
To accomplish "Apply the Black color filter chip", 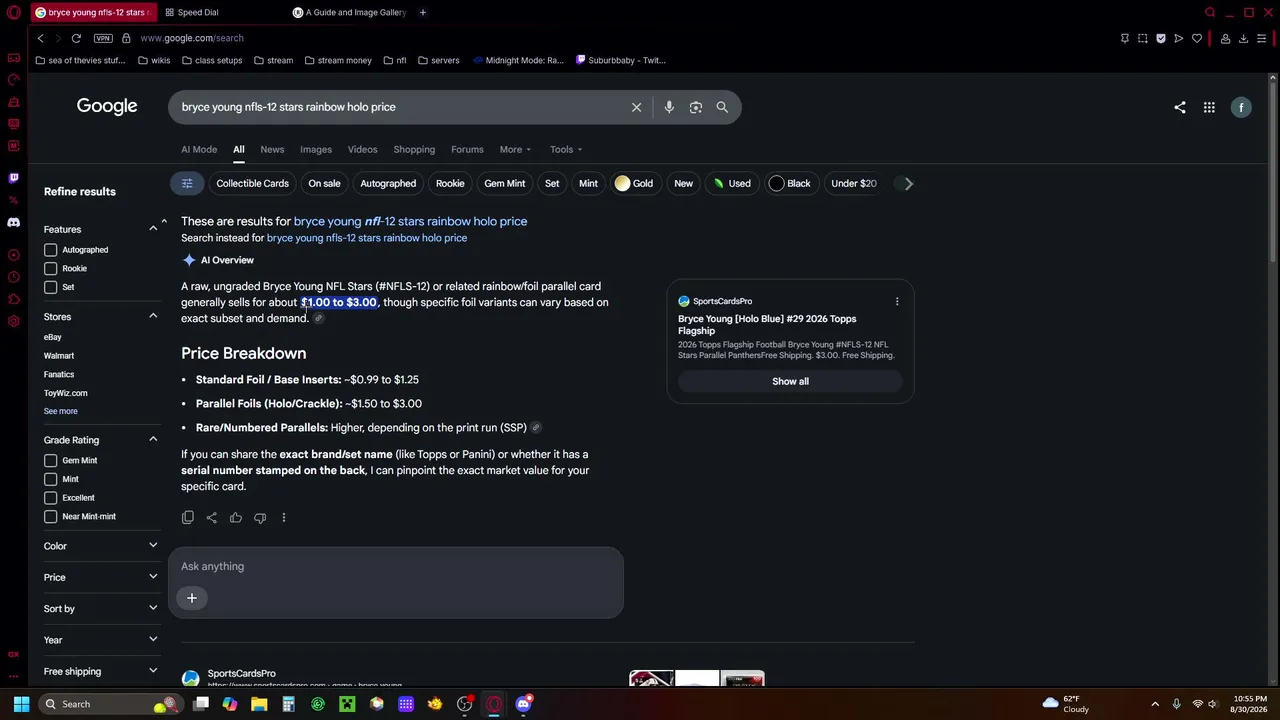I will point(789,183).
